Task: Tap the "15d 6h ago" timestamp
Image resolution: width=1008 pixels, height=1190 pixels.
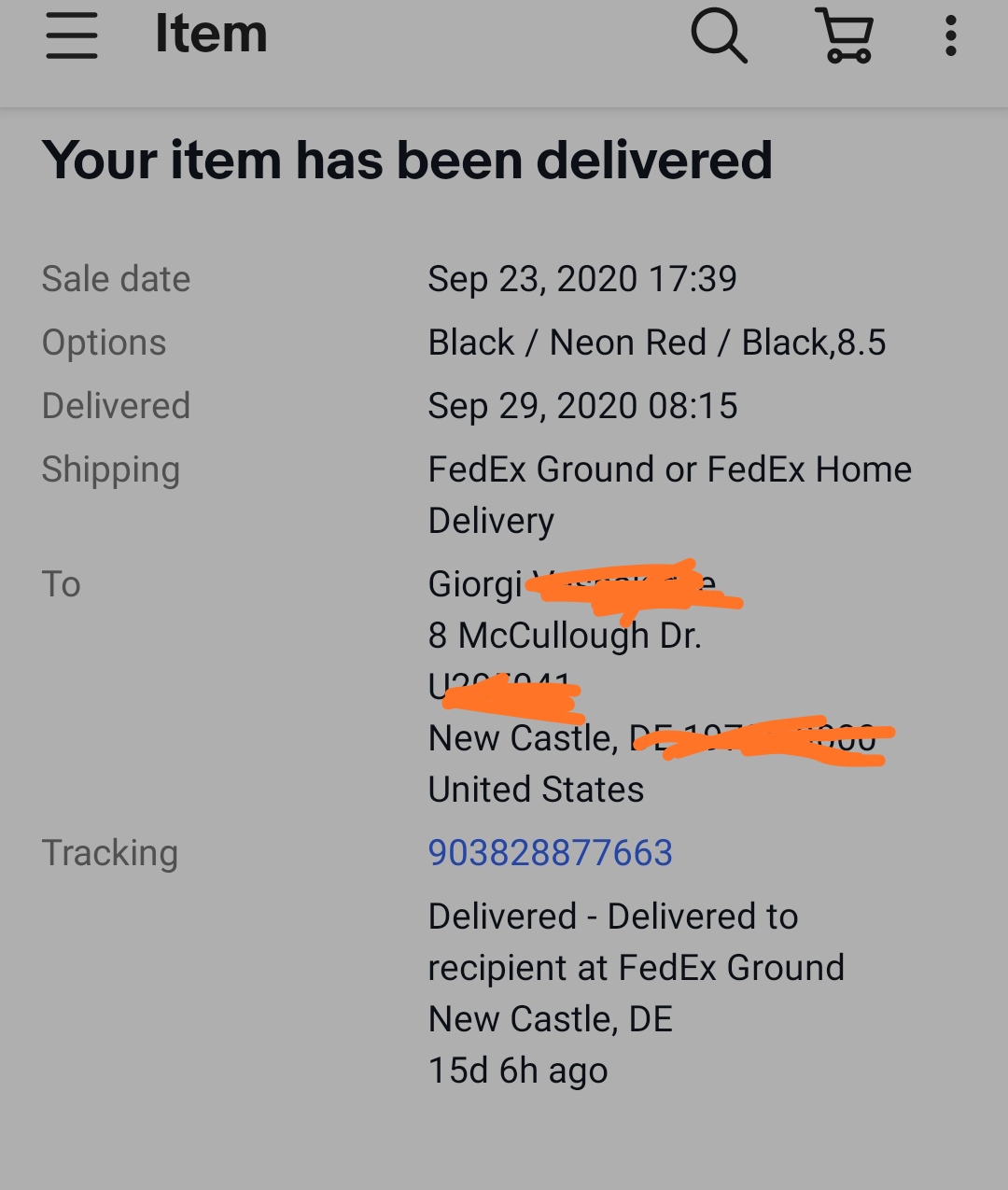Action: coord(518,1071)
